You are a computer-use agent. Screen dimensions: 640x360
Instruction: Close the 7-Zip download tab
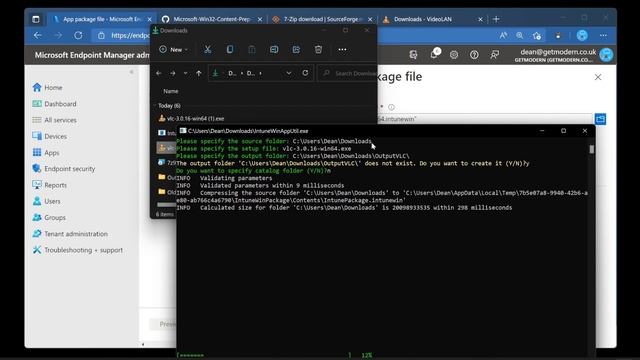[370, 19]
